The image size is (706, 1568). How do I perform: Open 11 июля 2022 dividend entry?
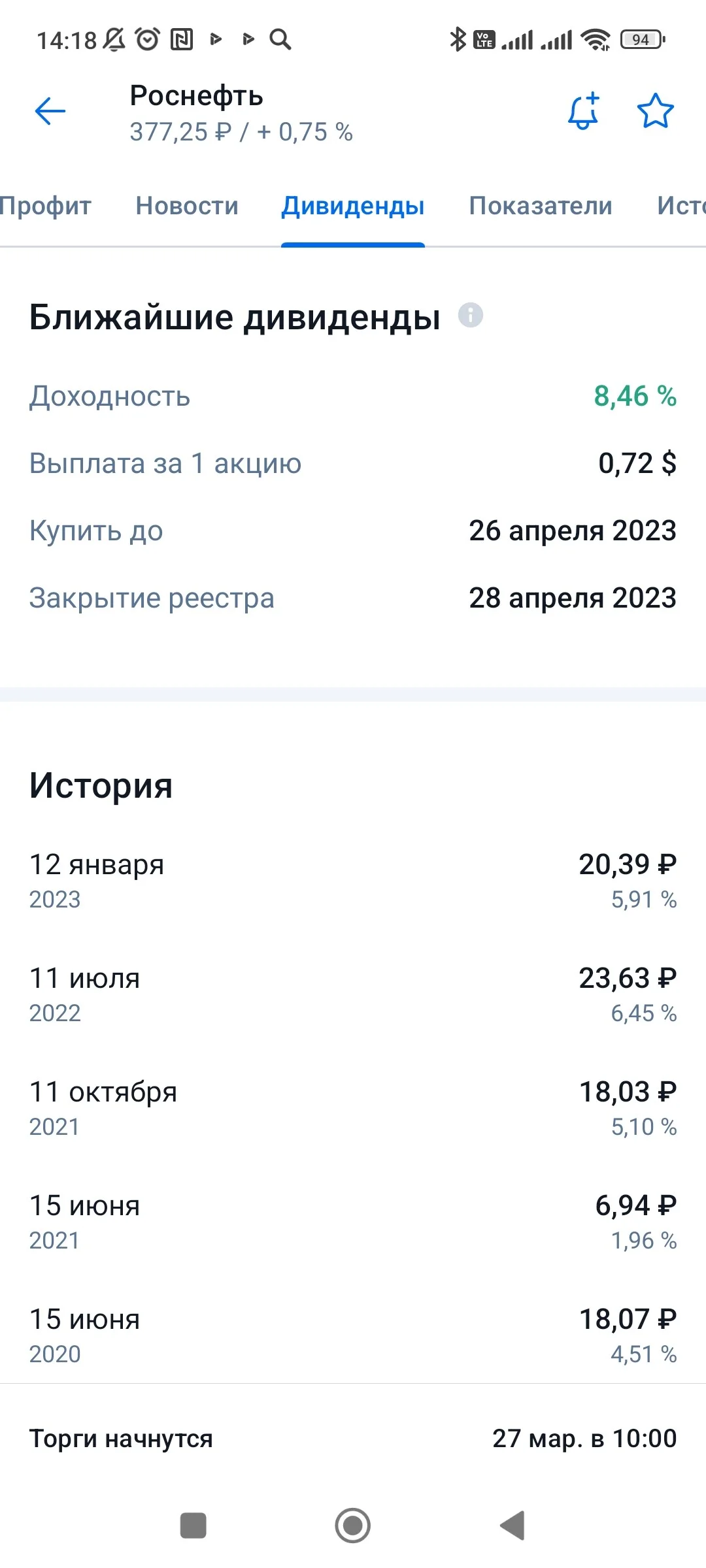(x=353, y=994)
